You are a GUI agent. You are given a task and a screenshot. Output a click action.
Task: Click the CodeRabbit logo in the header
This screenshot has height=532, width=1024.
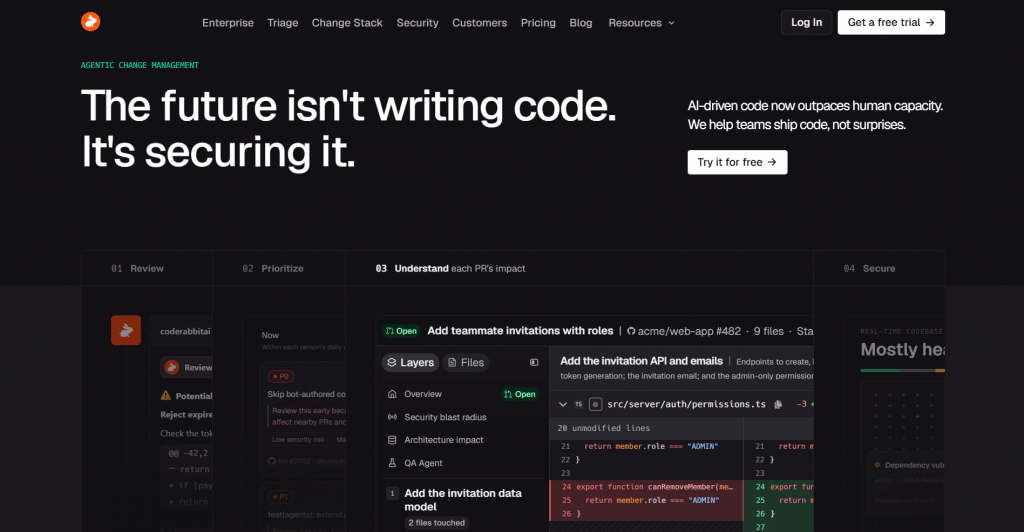[91, 22]
